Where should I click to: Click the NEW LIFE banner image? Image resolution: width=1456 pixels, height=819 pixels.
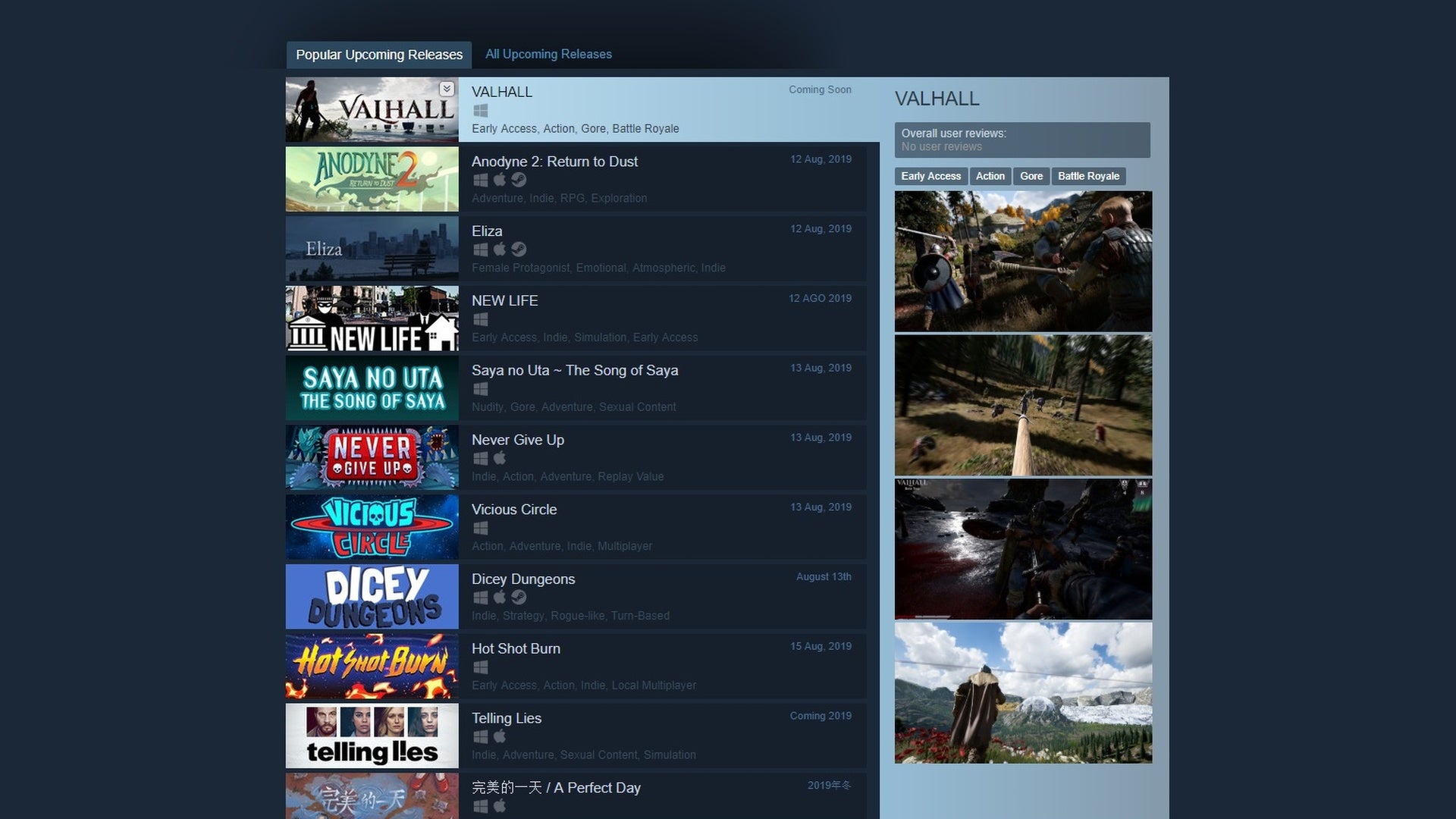pyautogui.click(x=372, y=318)
